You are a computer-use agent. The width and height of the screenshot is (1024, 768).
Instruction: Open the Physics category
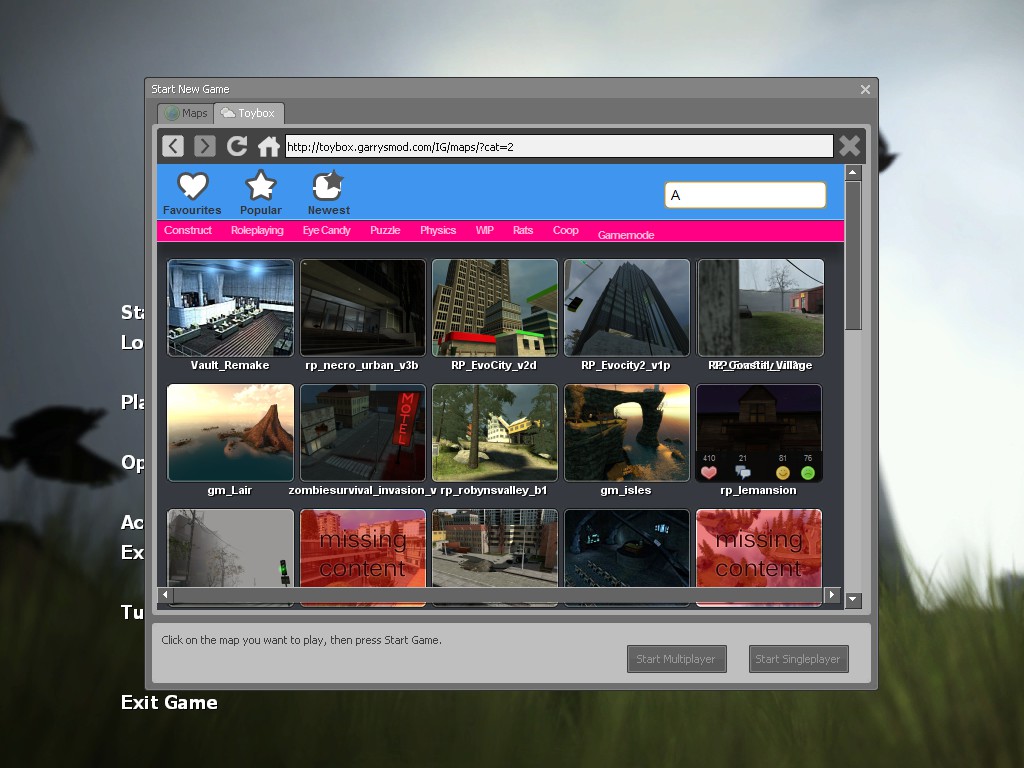point(438,231)
